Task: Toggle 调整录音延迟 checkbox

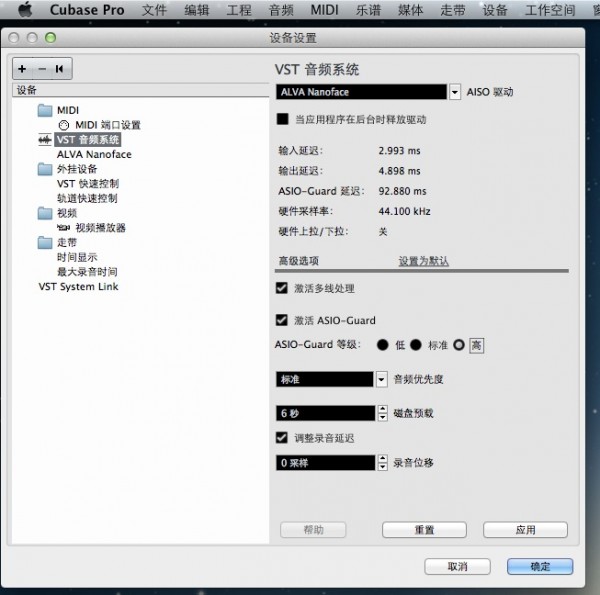Action: click(282, 437)
